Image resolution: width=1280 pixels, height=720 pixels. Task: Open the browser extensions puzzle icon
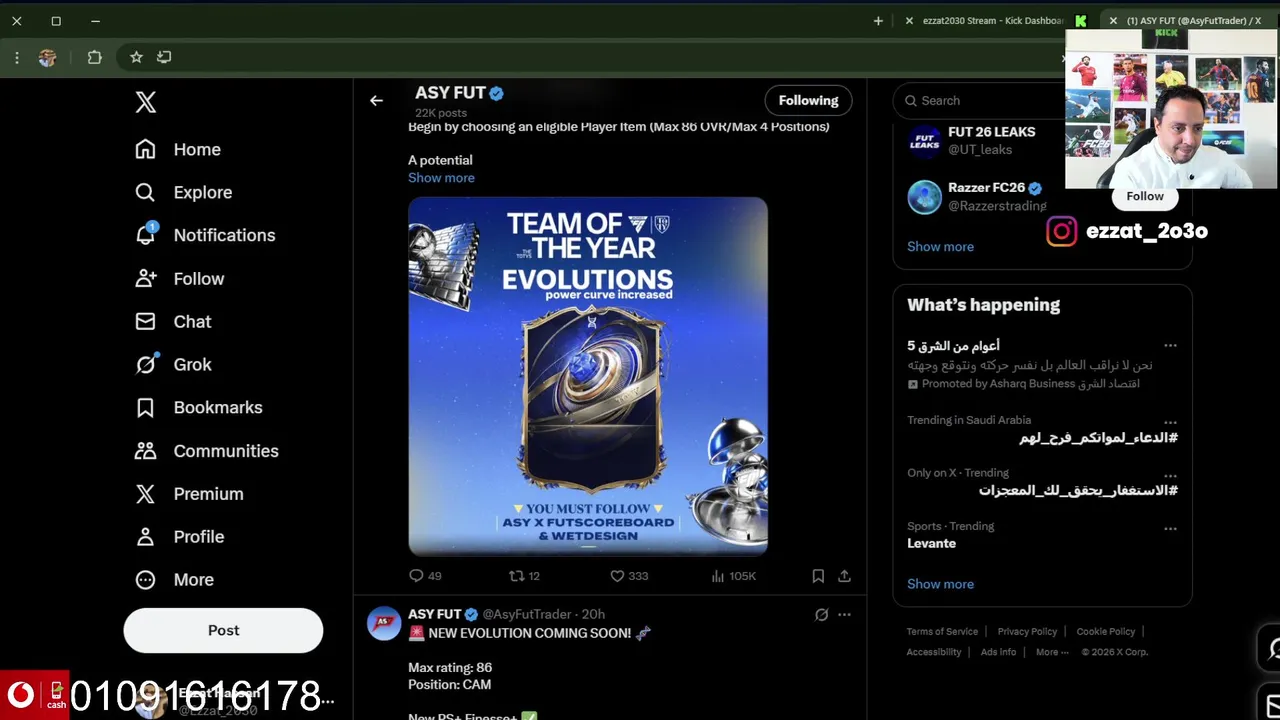tap(94, 57)
